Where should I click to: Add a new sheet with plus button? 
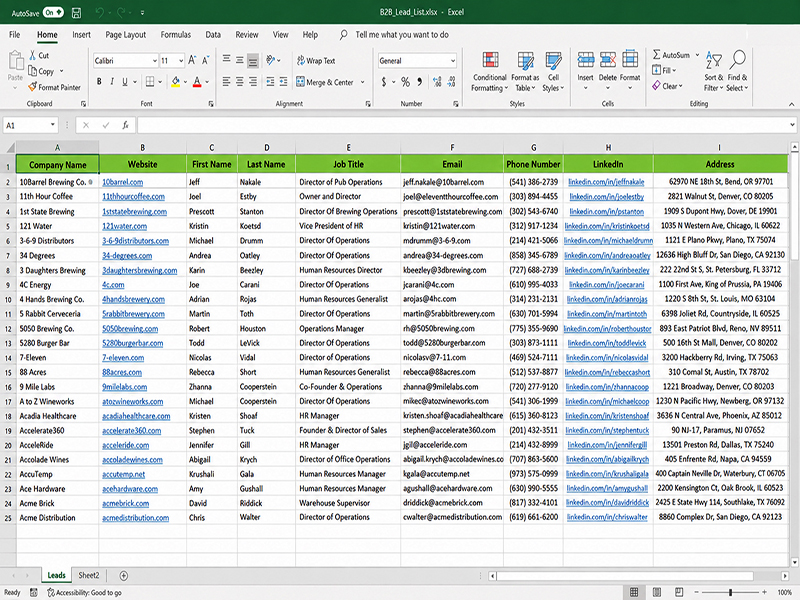point(123,576)
